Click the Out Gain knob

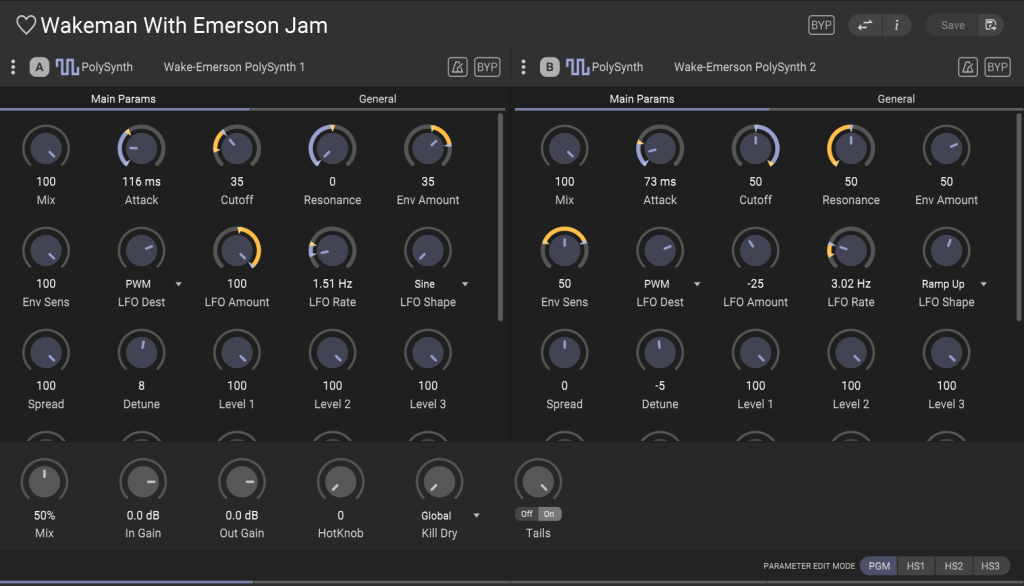click(242, 482)
